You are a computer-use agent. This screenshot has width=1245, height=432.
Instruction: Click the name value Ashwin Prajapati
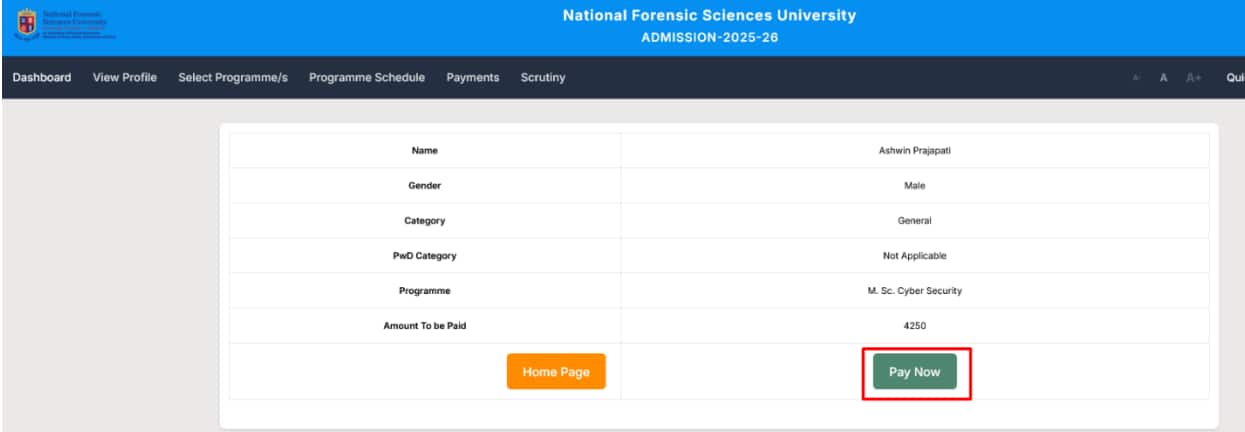pos(914,151)
